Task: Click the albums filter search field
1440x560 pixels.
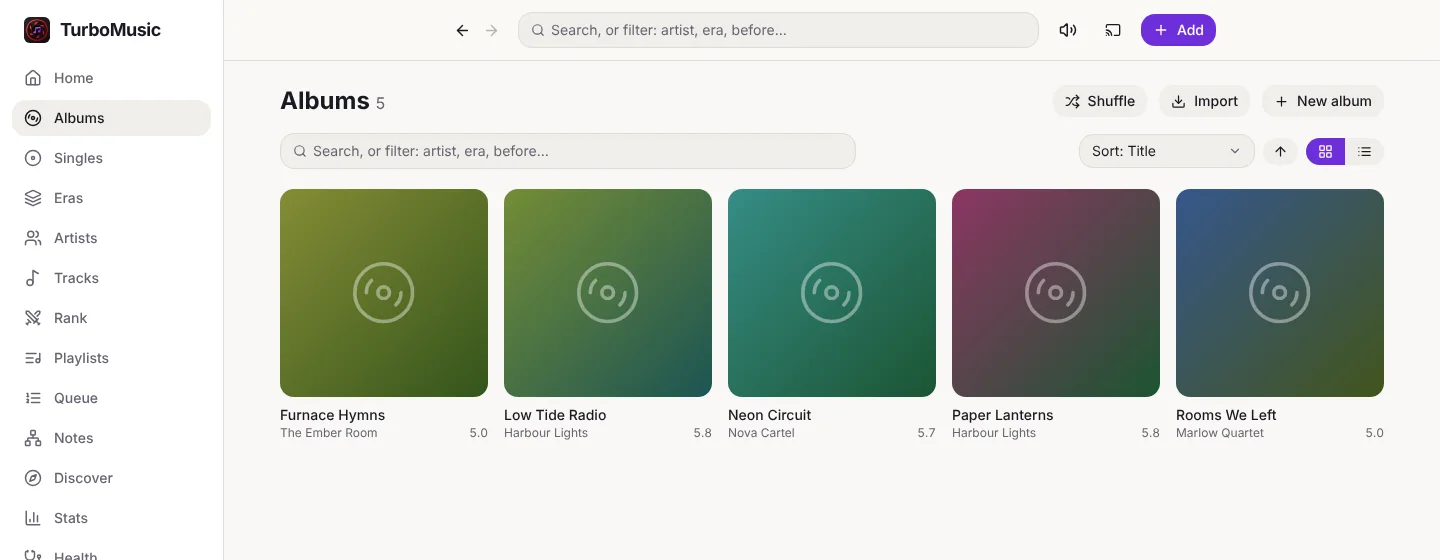Action: pos(568,151)
